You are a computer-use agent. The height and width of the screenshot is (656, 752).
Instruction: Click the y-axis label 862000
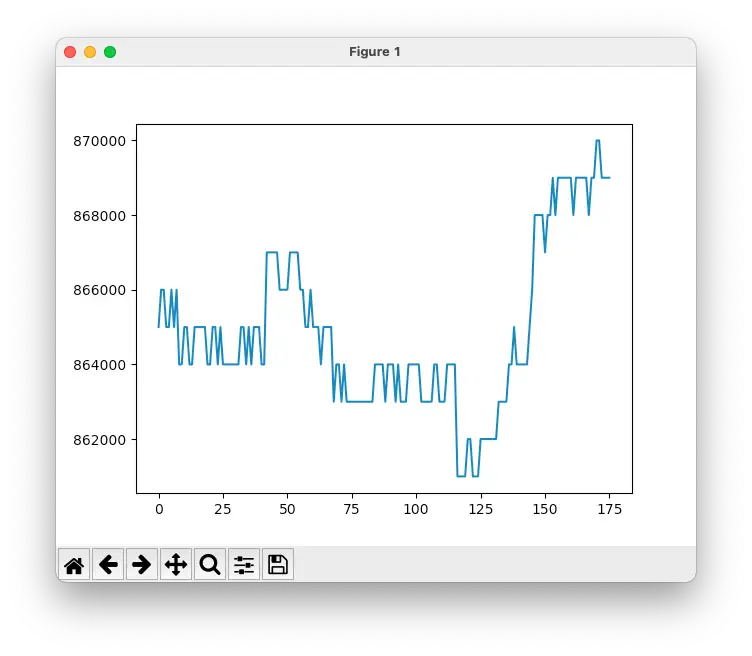click(99, 440)
